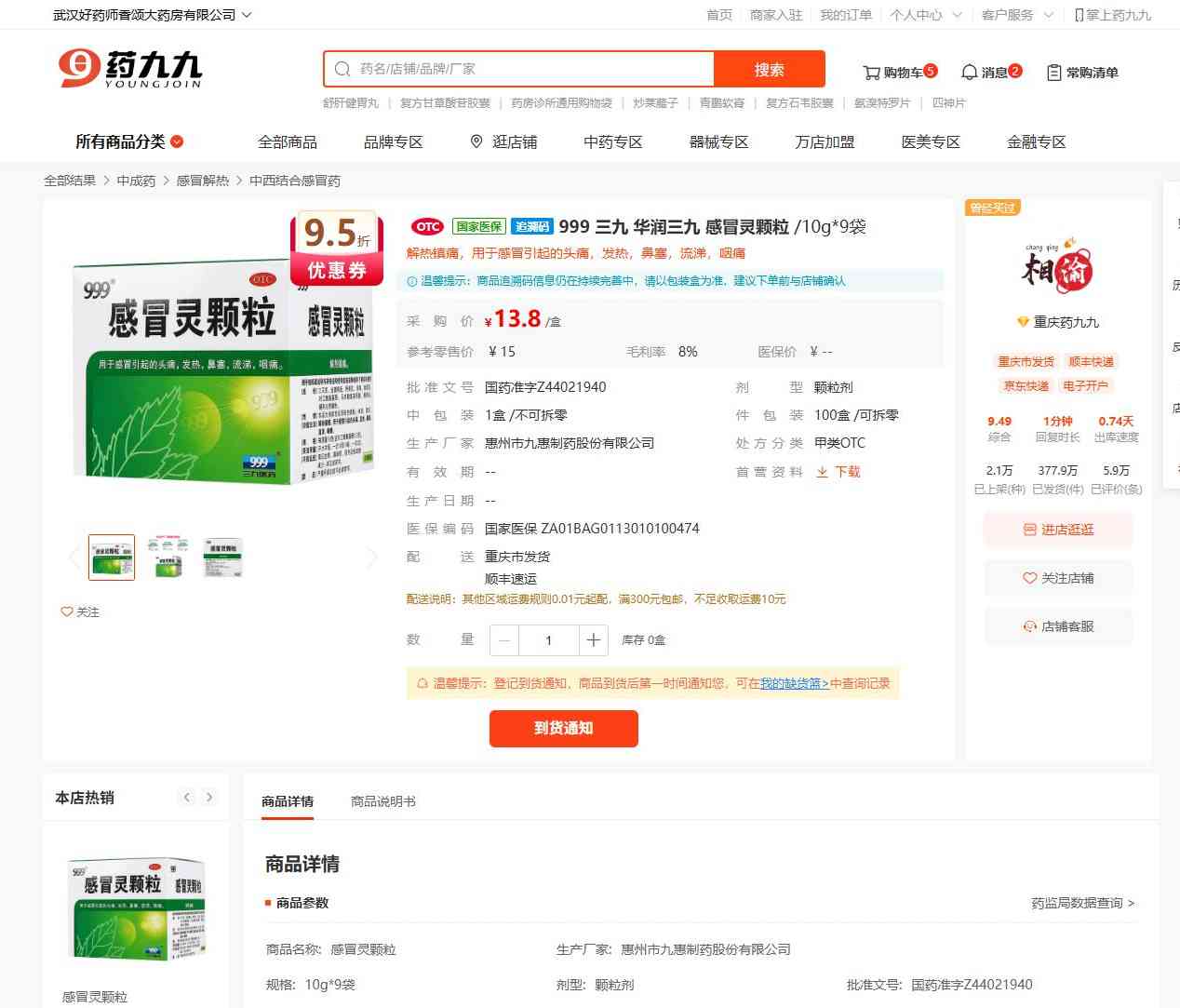
Task: Click the minus icon to decrease quantity
Action: 504,640
